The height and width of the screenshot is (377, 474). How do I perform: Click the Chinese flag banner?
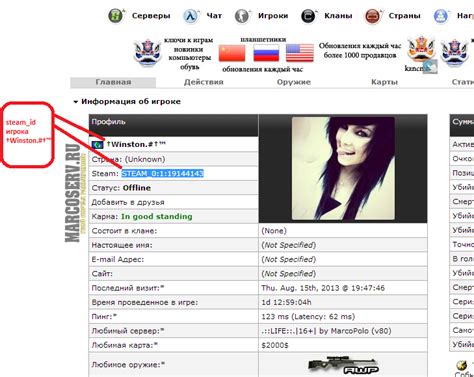232,53
